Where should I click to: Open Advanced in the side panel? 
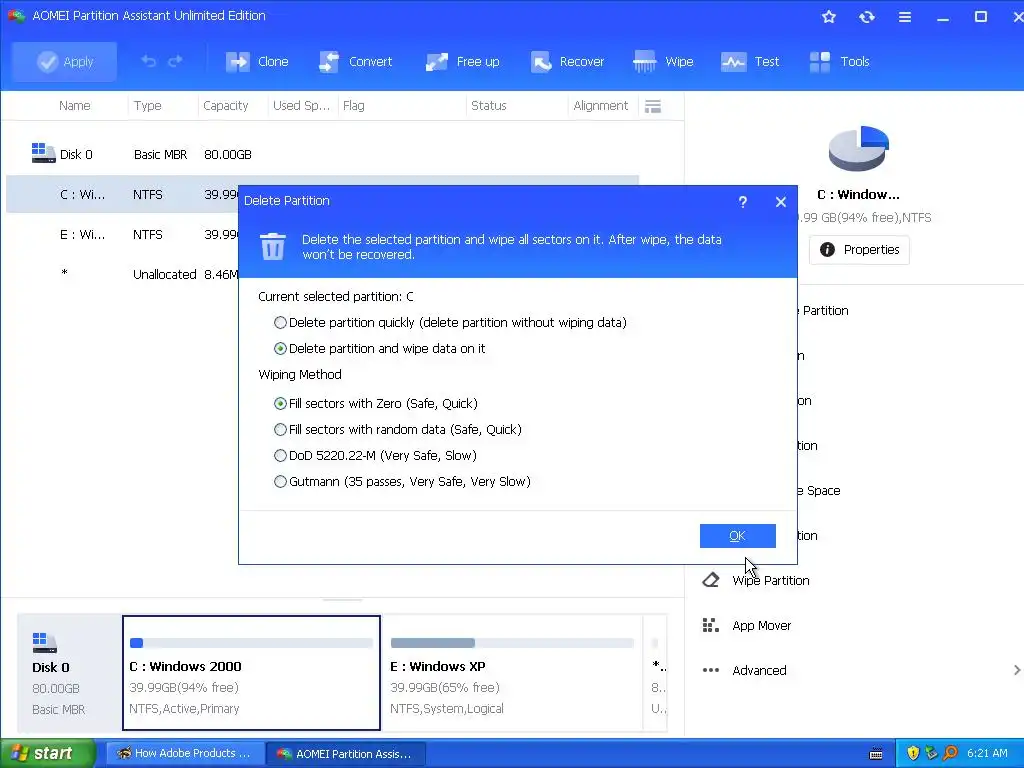(759, 671)
